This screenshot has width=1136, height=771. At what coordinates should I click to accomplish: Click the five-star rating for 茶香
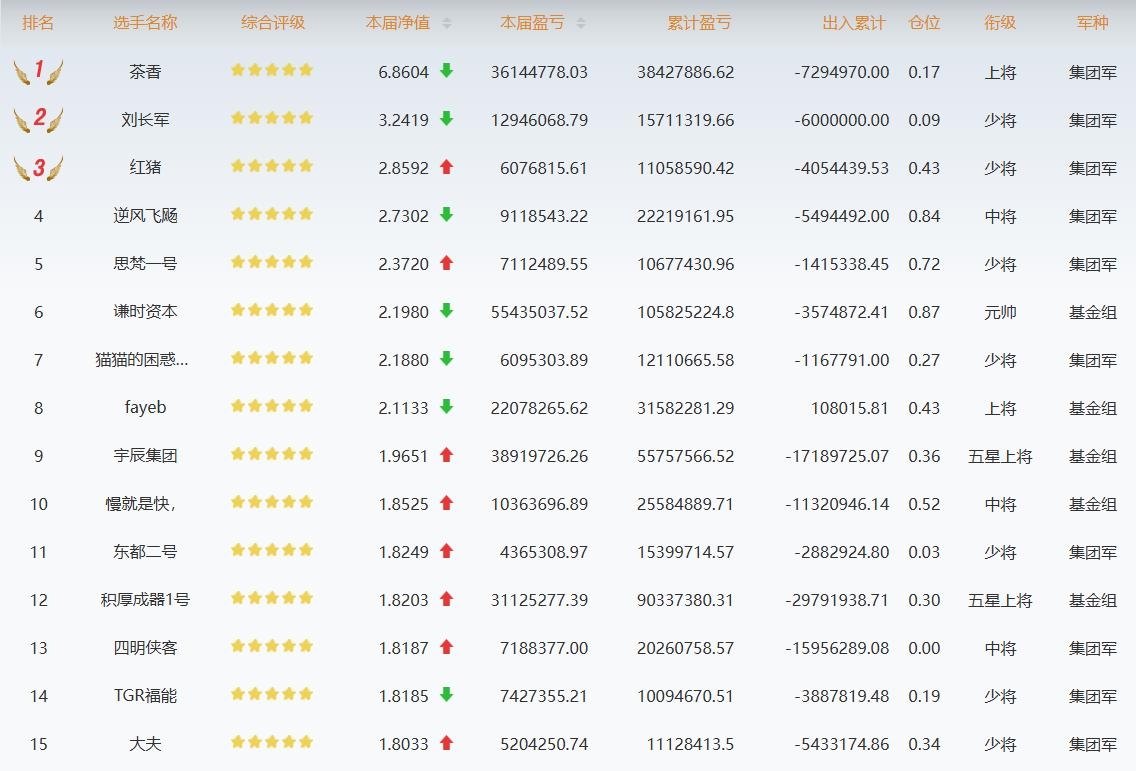(x=272, y=70)
